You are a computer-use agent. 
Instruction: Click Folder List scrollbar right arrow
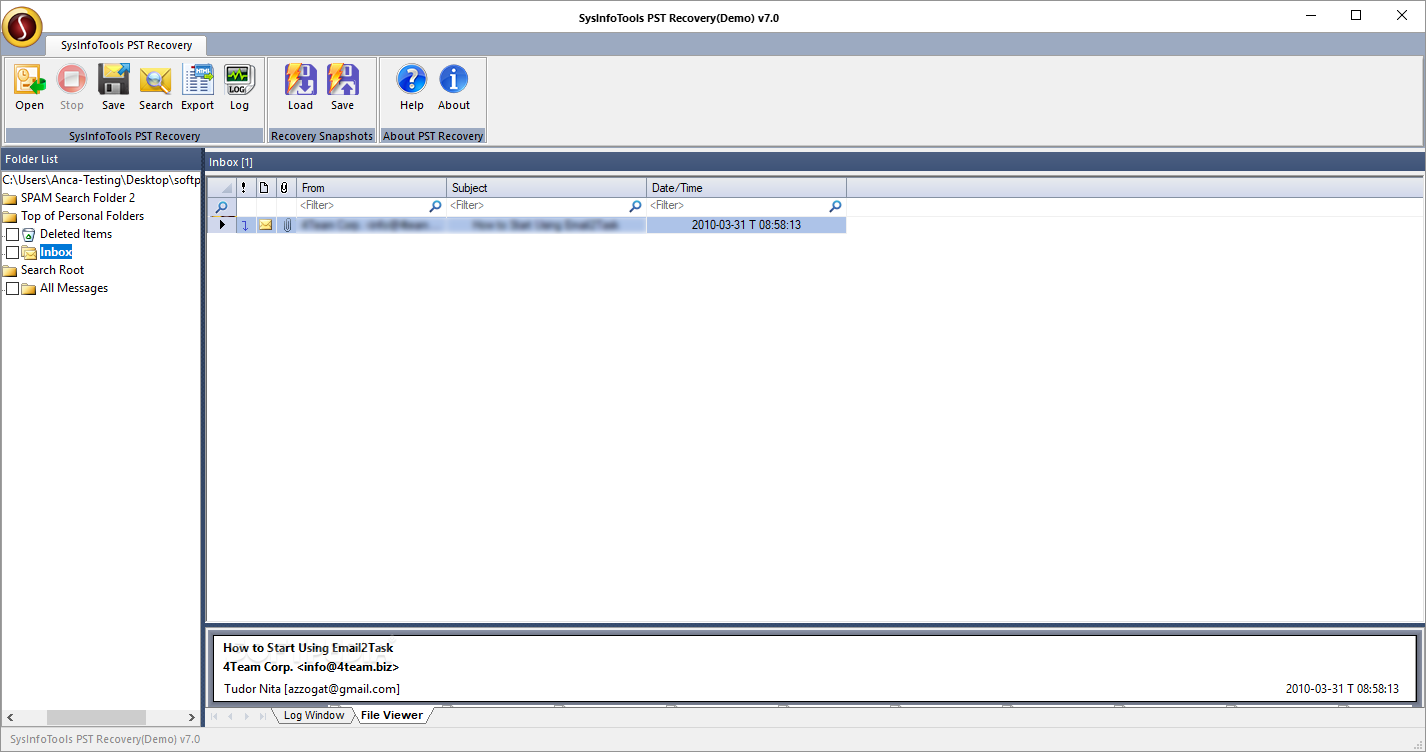coord(192,718)
